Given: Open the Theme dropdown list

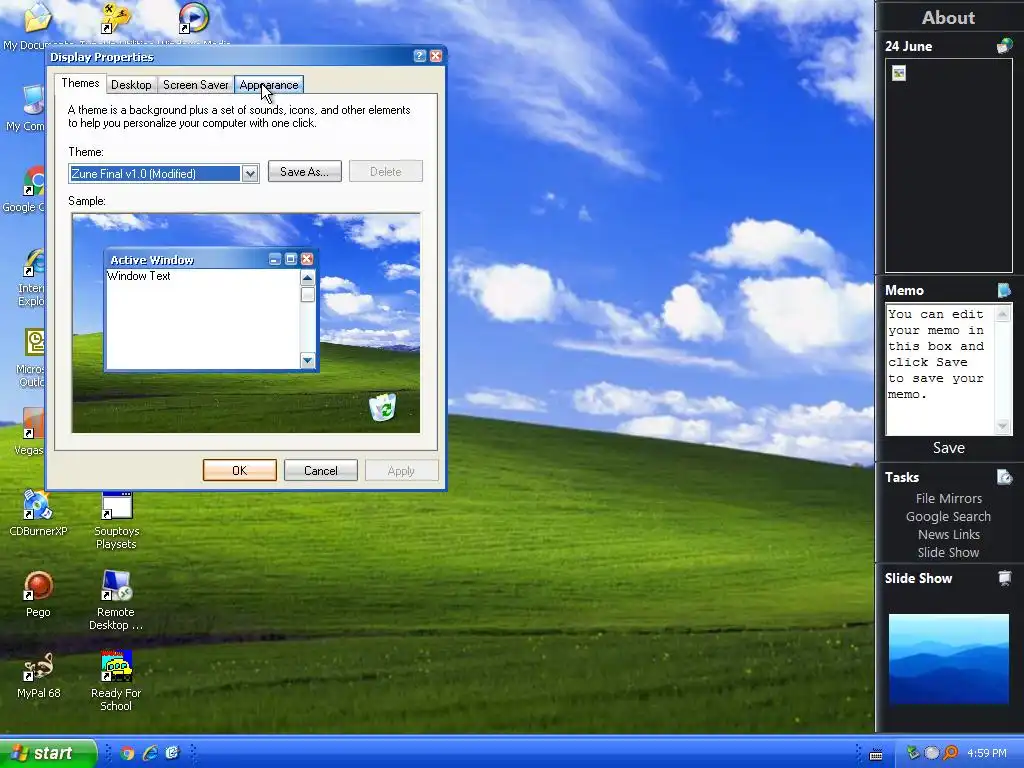Looking at the screenshot, I should tap(249, 174).
